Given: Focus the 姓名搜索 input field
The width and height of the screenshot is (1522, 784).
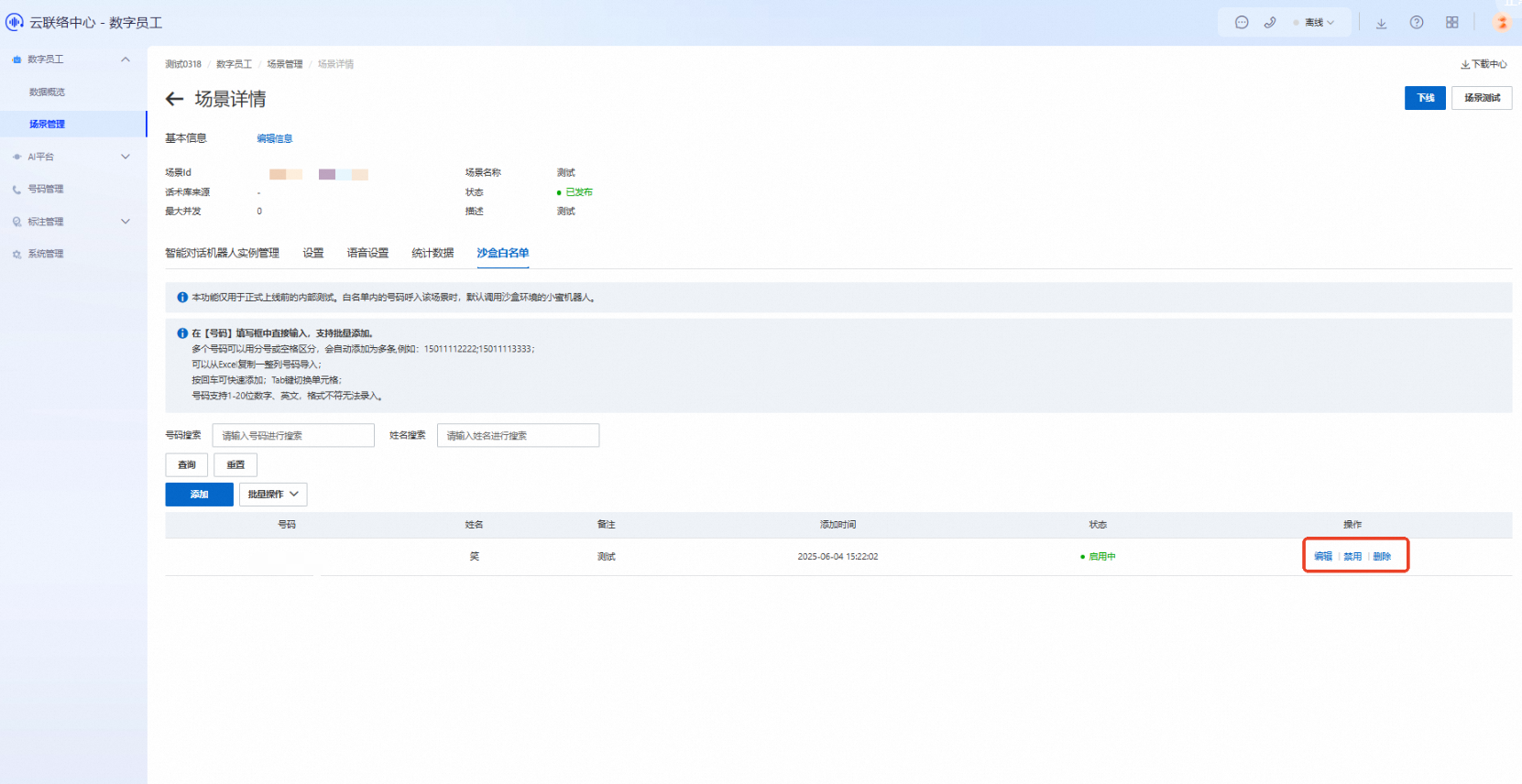Looking at the screenshot, I should click(518, 435).
